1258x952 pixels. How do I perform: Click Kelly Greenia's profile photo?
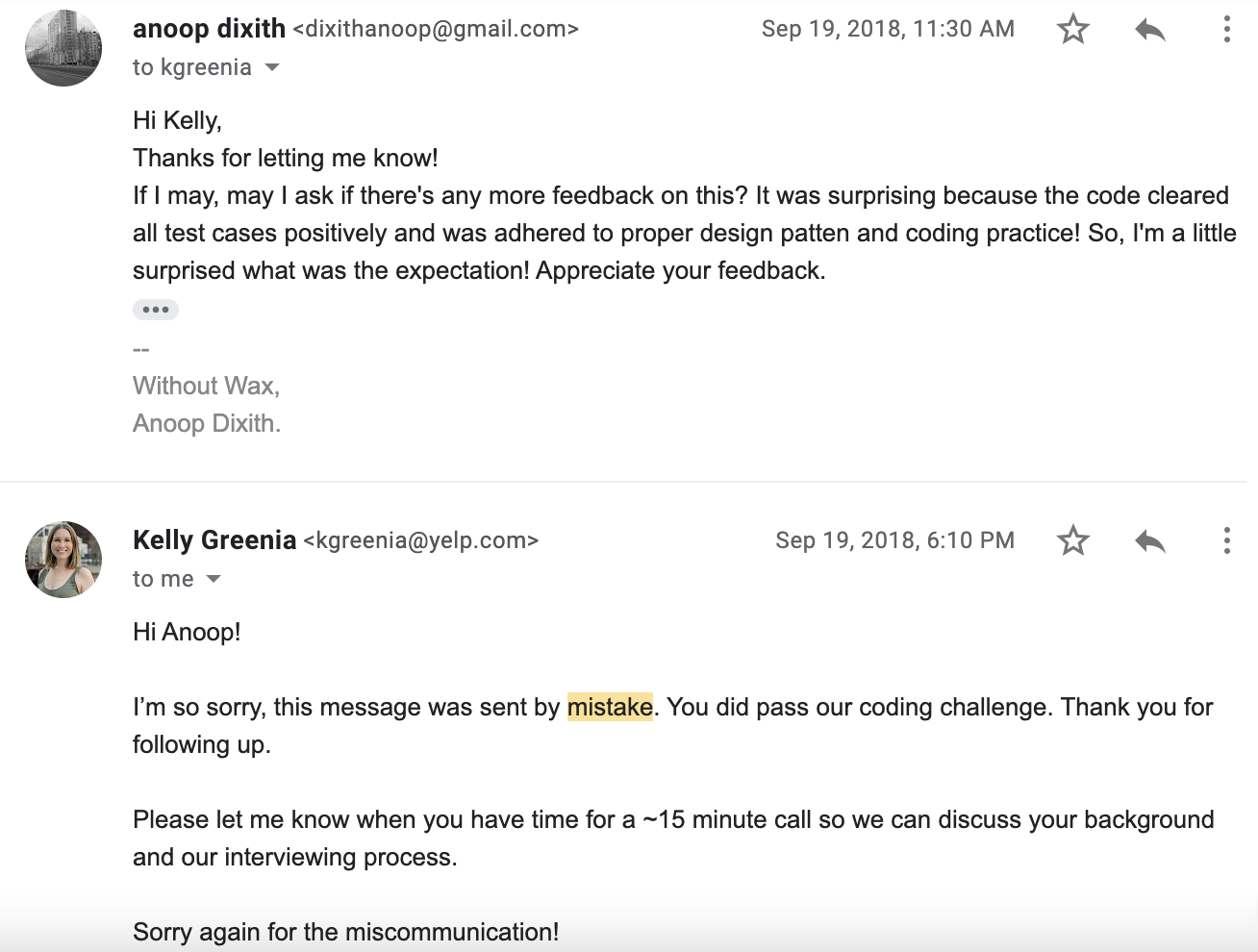[x=63, y=560]
